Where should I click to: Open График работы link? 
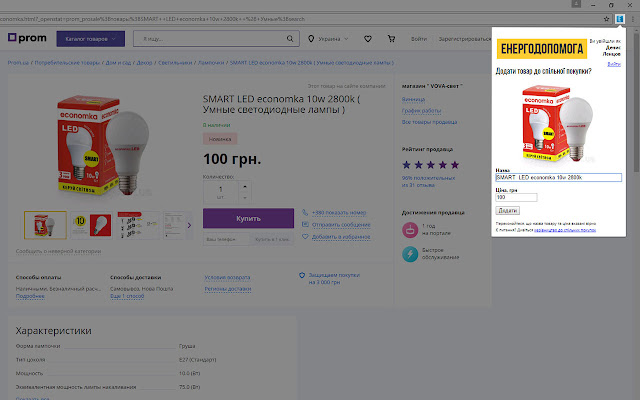(421, 111)
